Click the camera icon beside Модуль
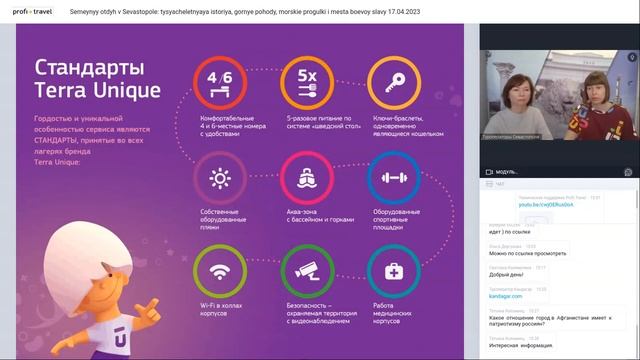640x360 pixels. click(489, 172)
